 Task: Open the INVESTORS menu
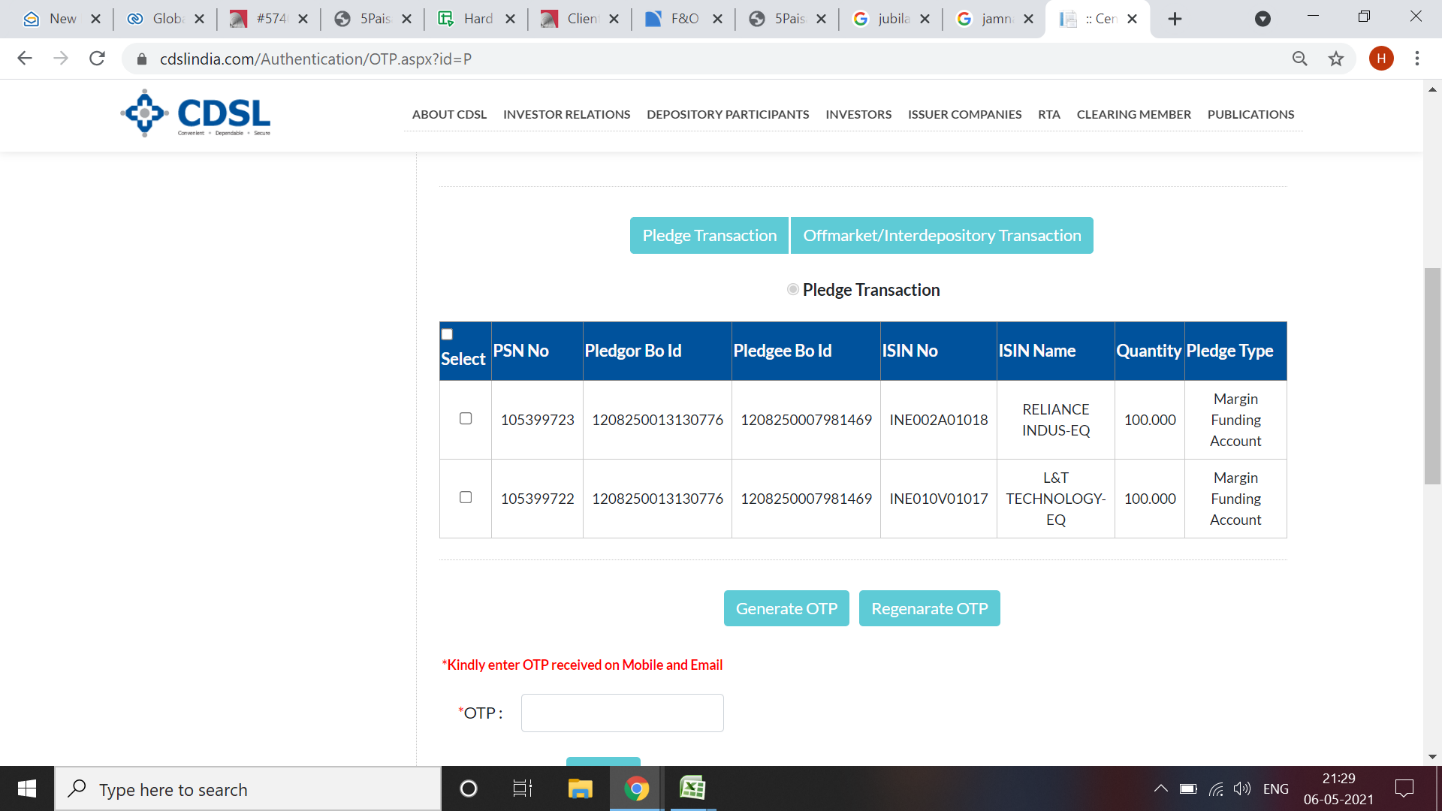(x=859, y=114)
